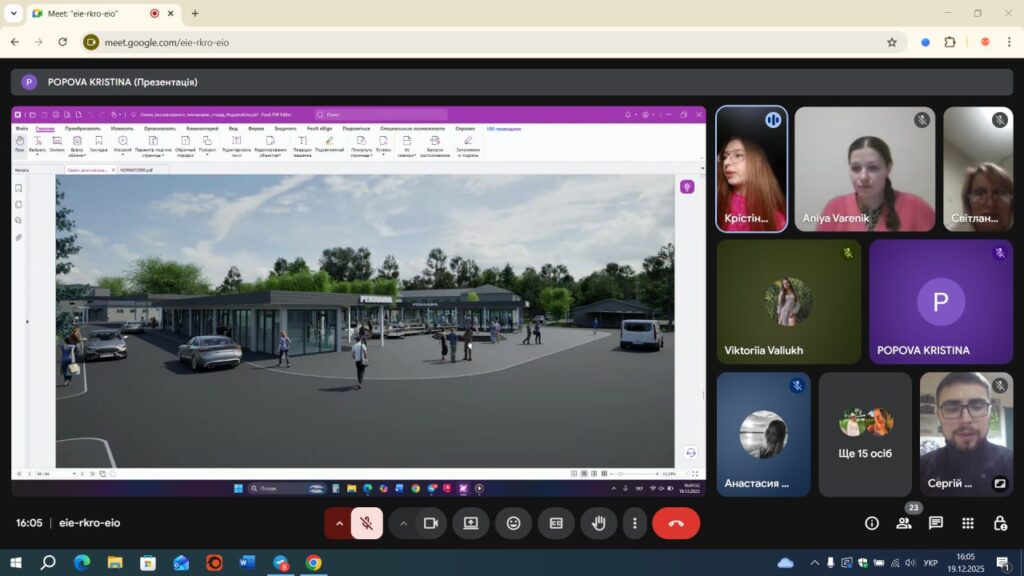This screenshot has height=576, width=1024.
Task: Open the activities grid icon
Action: coord(968,523)
